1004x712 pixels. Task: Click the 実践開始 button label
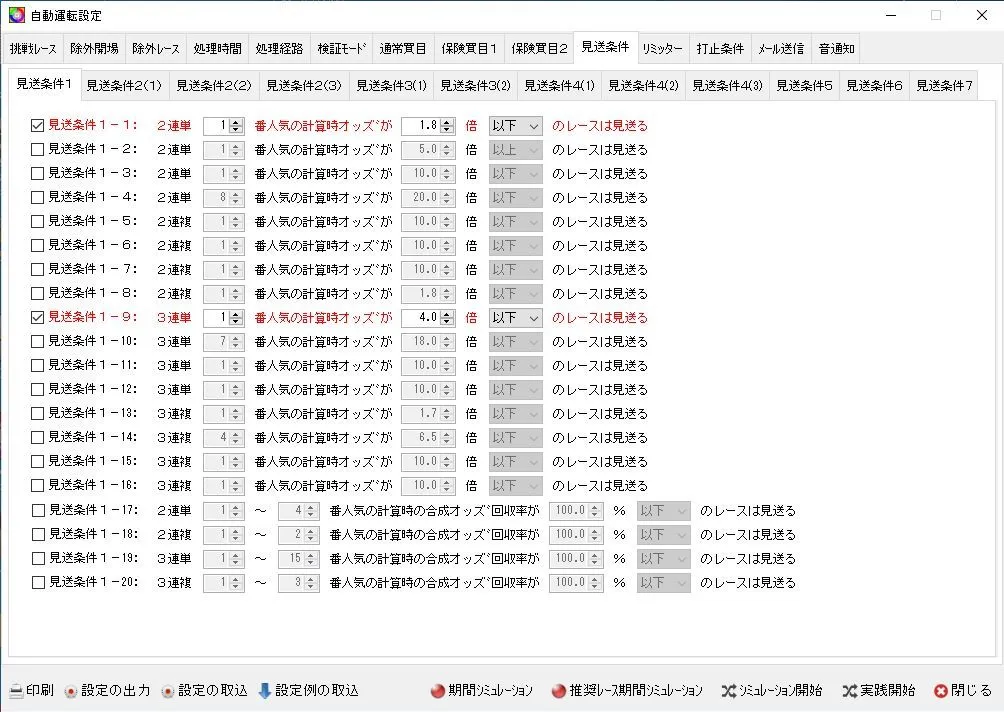(887, 690)
